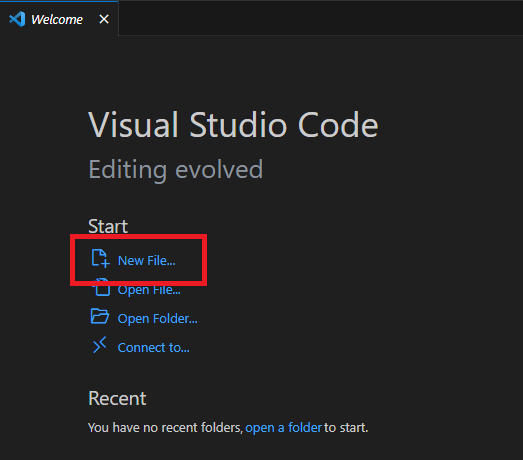Follow the 'open a folder' link

tap(284, 427)
